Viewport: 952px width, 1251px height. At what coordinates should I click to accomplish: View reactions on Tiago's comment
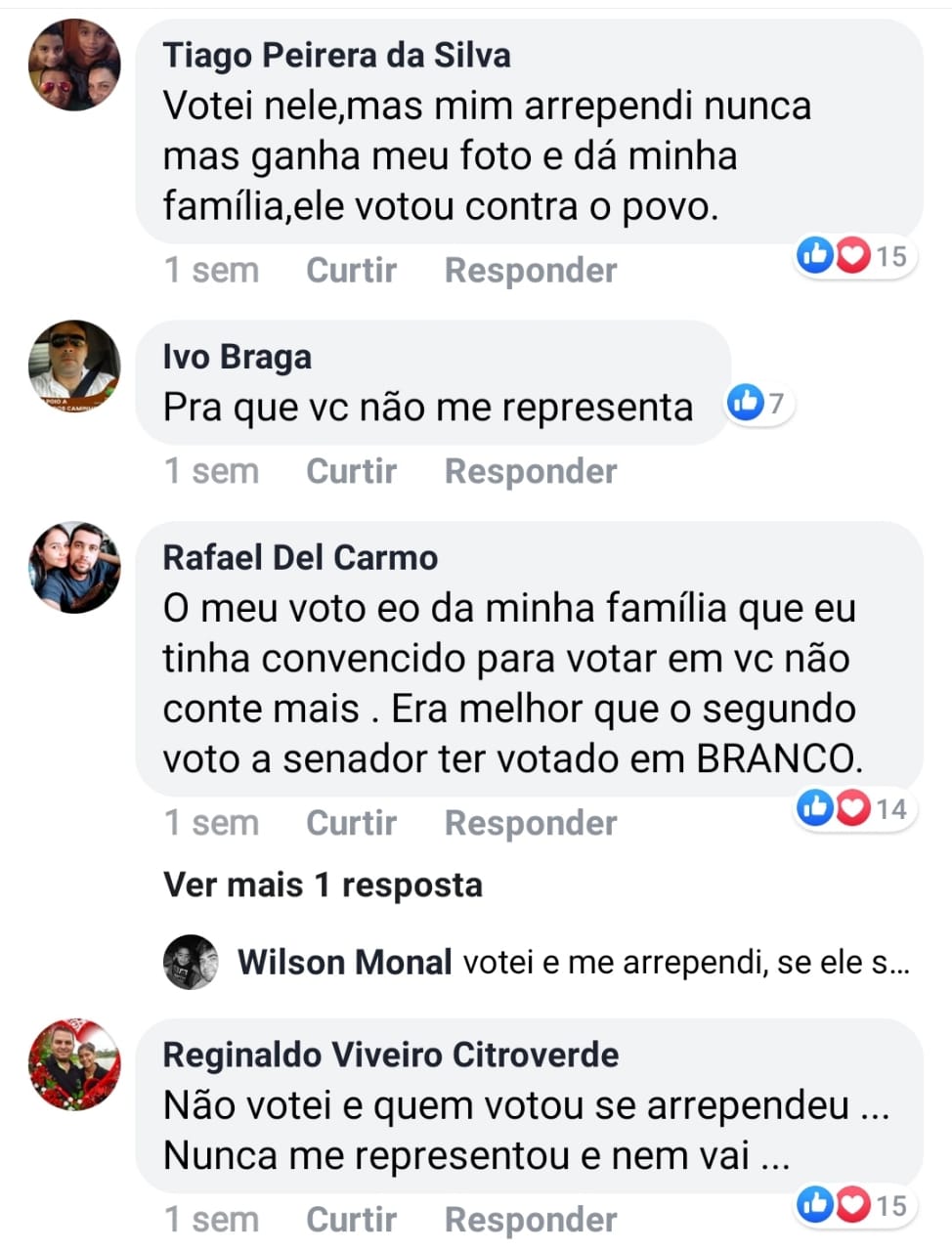[854, 256]
